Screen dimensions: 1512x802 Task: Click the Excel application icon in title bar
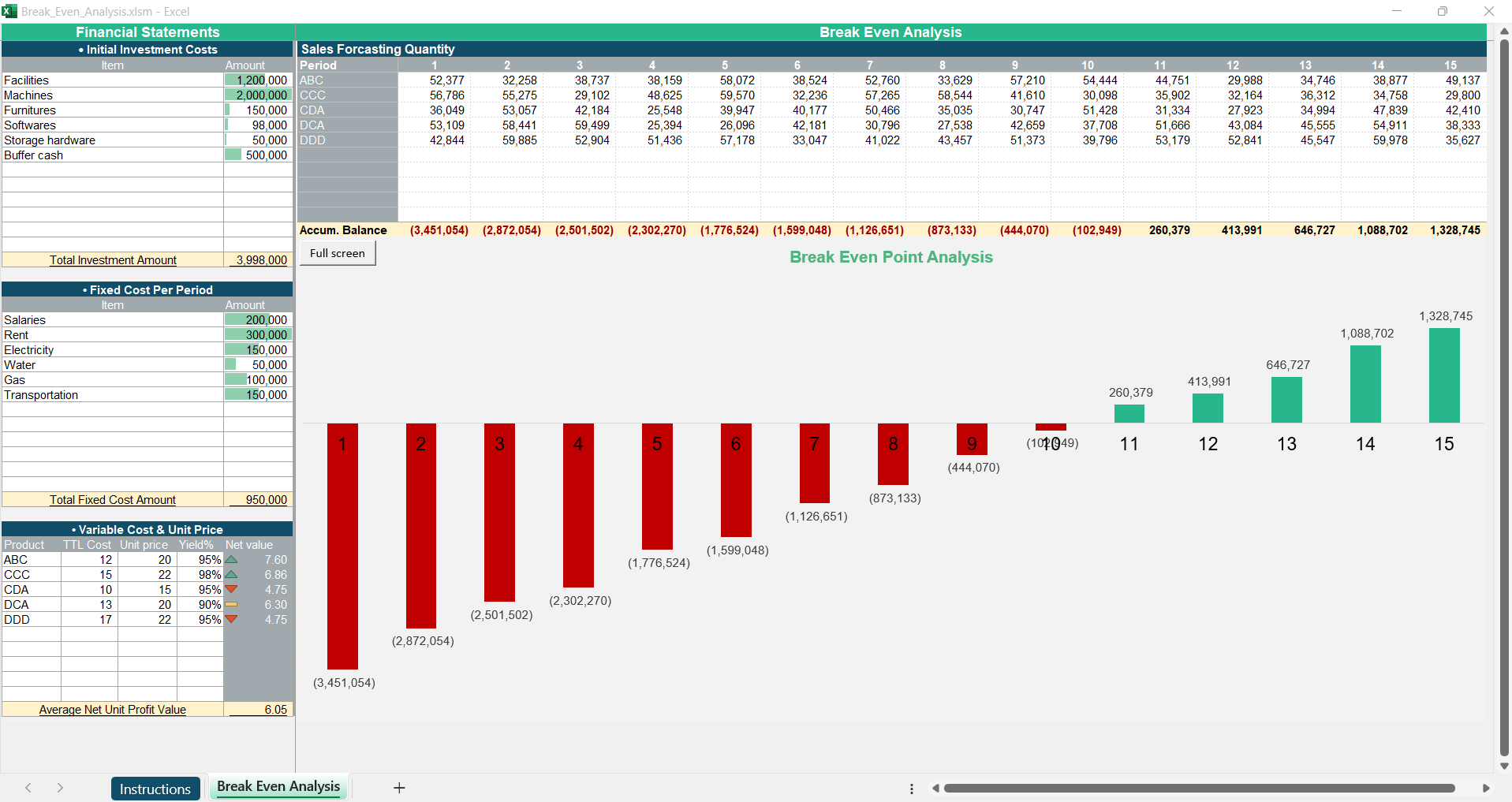click(x=9, y=11)
